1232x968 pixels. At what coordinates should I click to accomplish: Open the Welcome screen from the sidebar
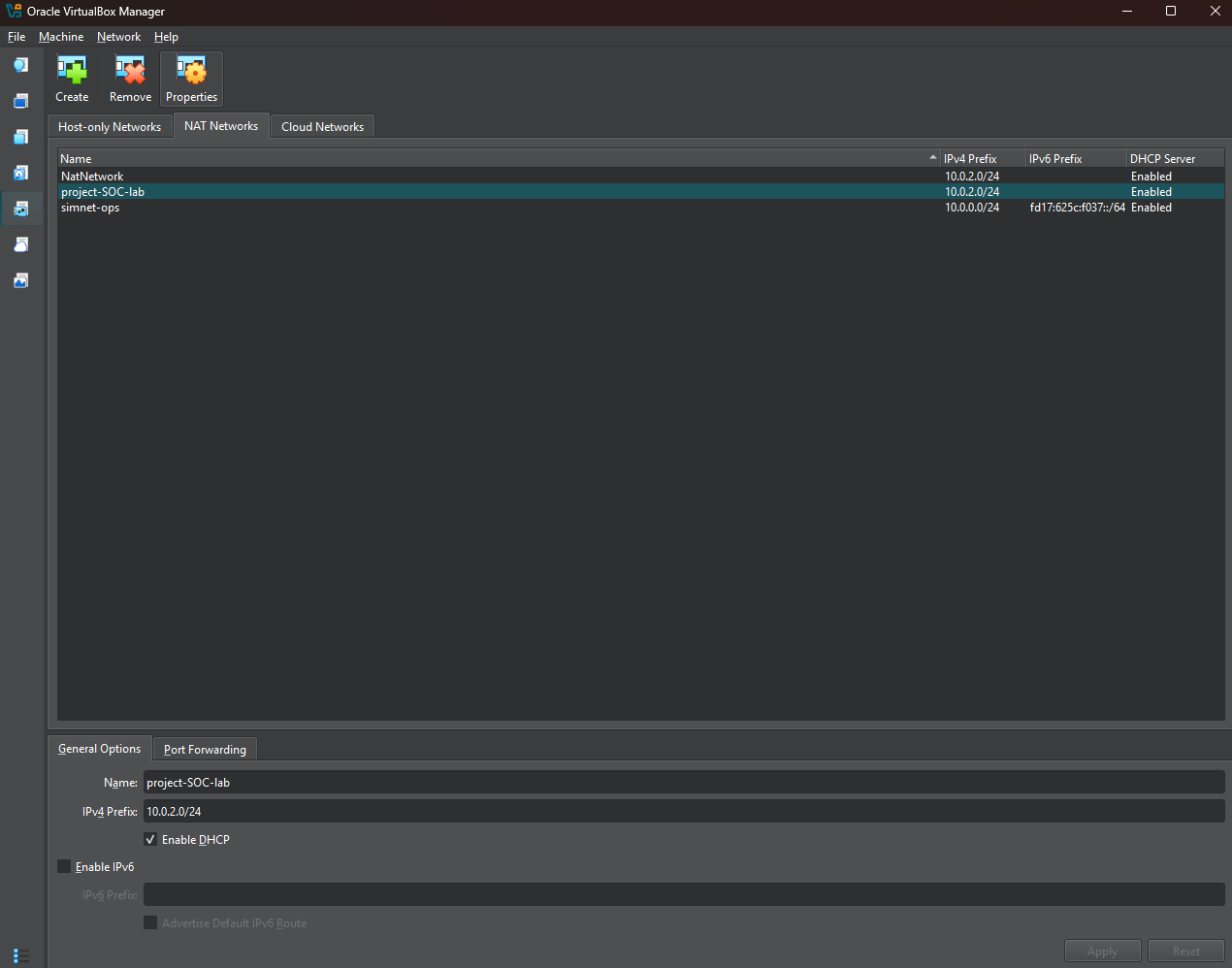20,65
